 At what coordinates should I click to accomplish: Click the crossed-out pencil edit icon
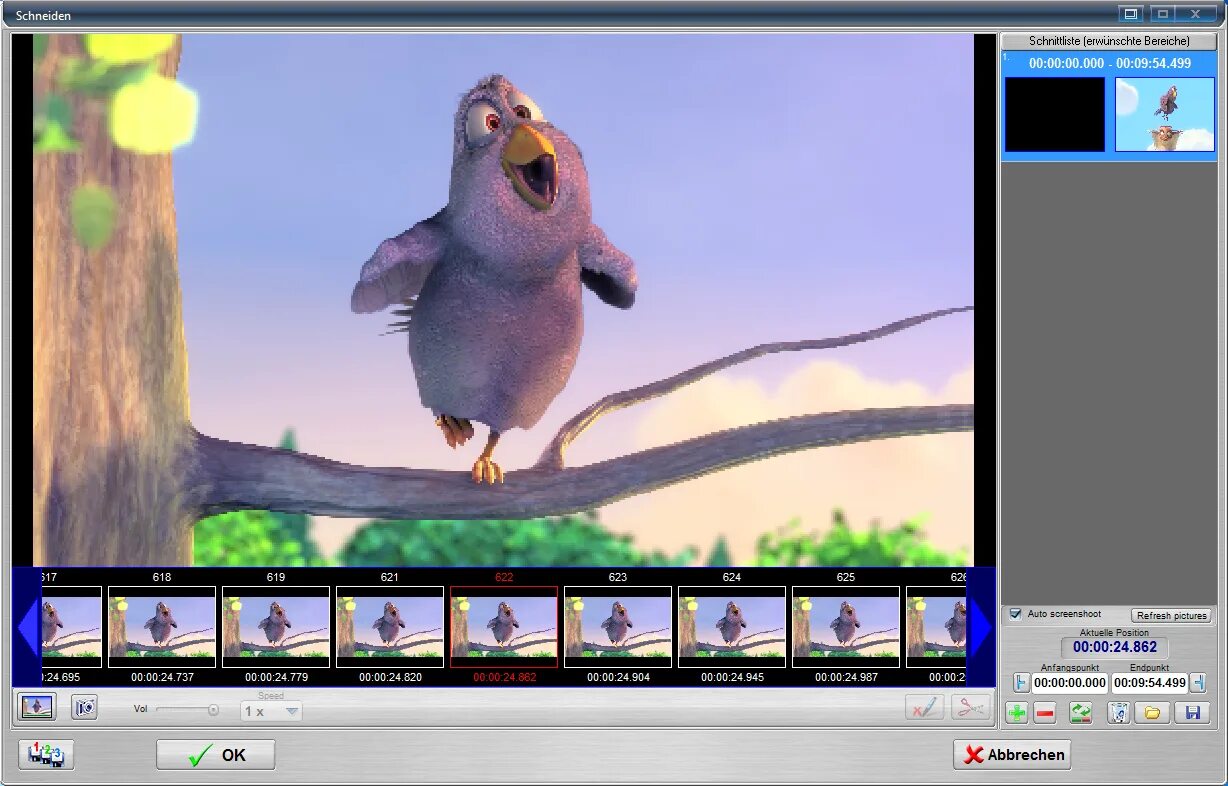(924, 707)
